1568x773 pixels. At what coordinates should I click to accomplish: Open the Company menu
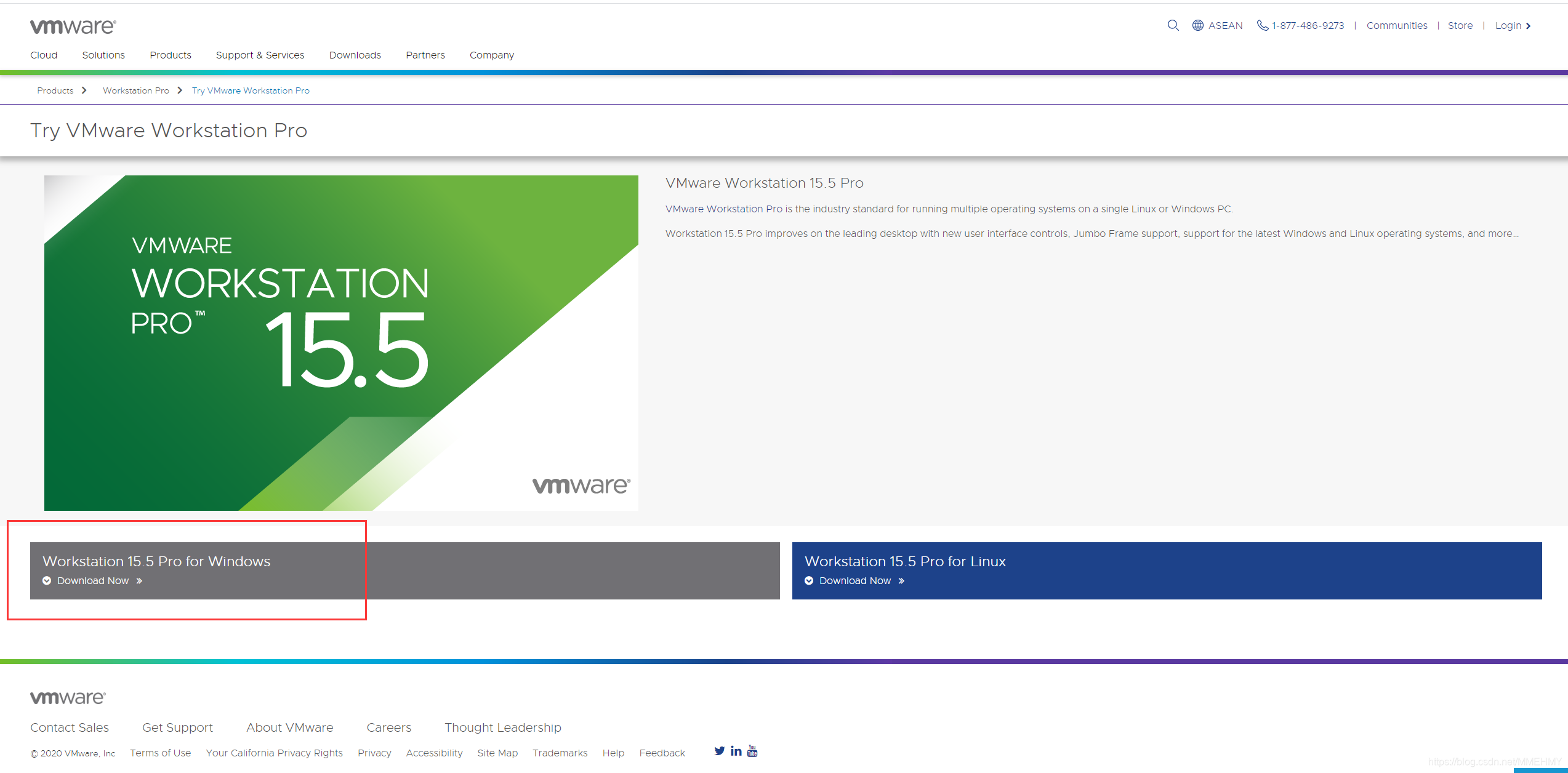[x=491, y=55]
